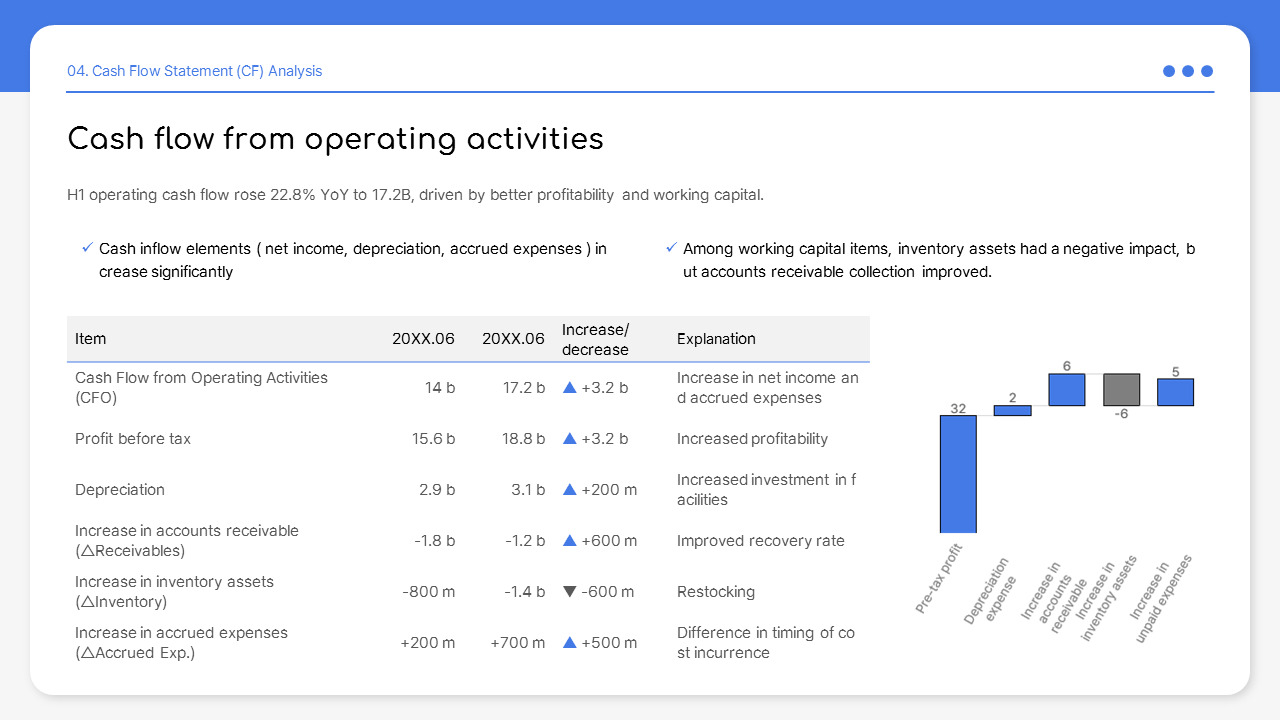
Task: Open the Explanation column header options
Action: [716, 338]
